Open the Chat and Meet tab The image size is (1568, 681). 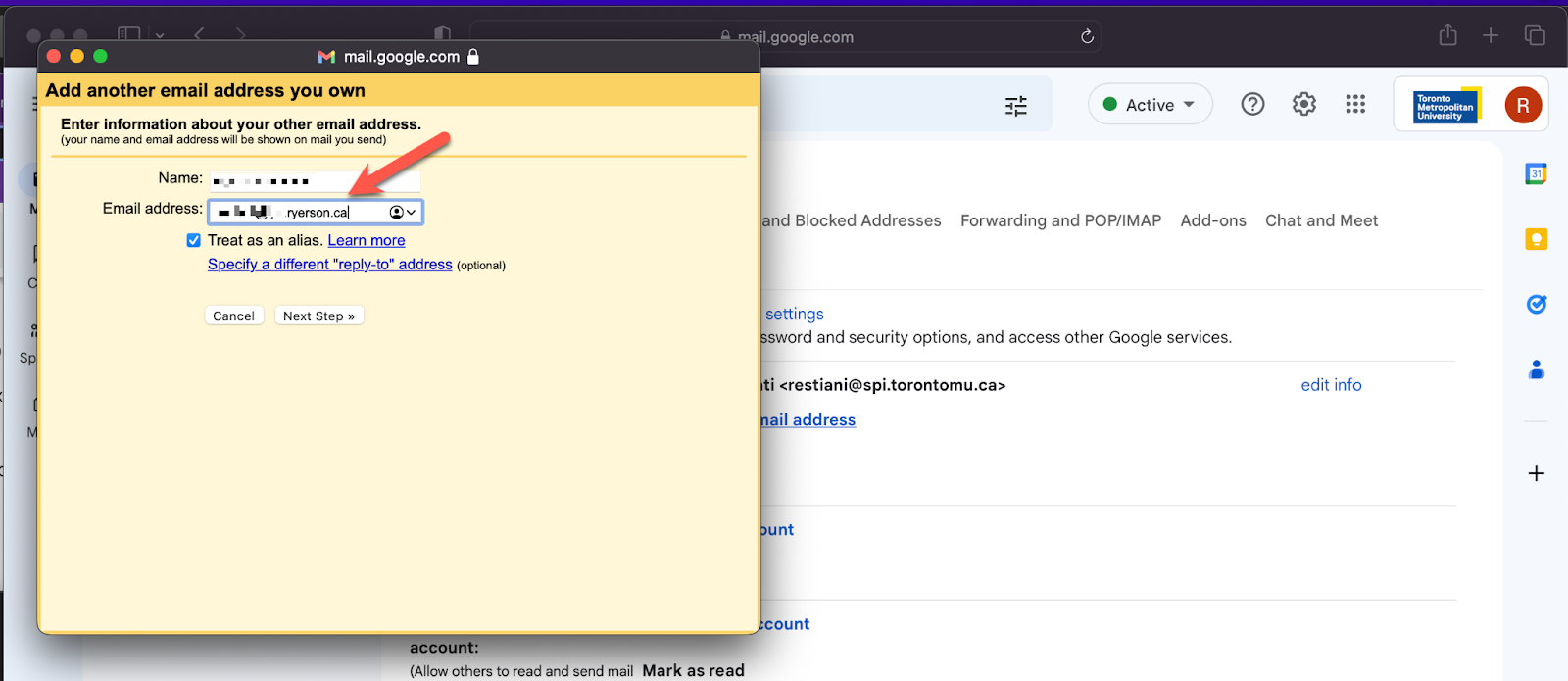pyautogui.click(x=1321, y=221)
